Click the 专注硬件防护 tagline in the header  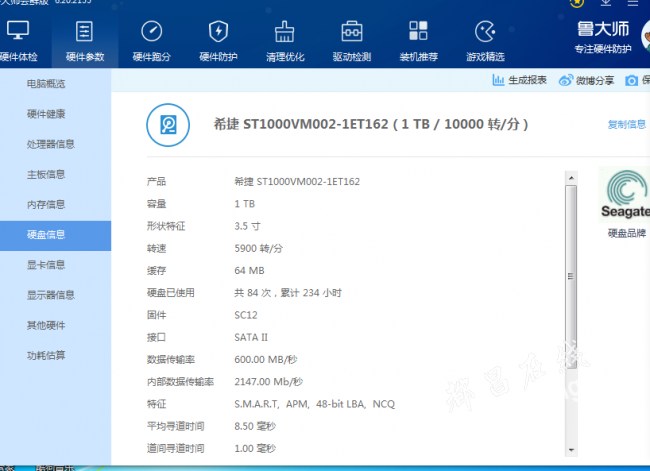pyautogui.click(x=603, y=49)
